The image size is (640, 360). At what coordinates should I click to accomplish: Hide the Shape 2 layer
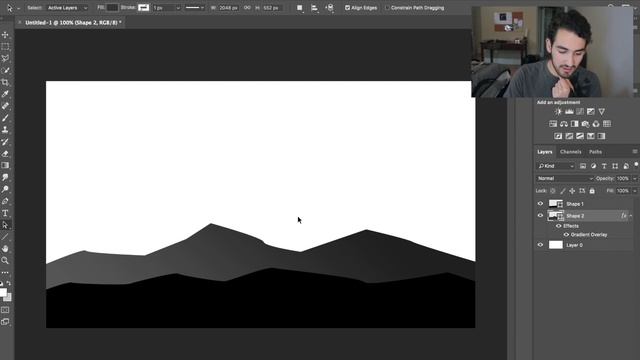(540, 216)
